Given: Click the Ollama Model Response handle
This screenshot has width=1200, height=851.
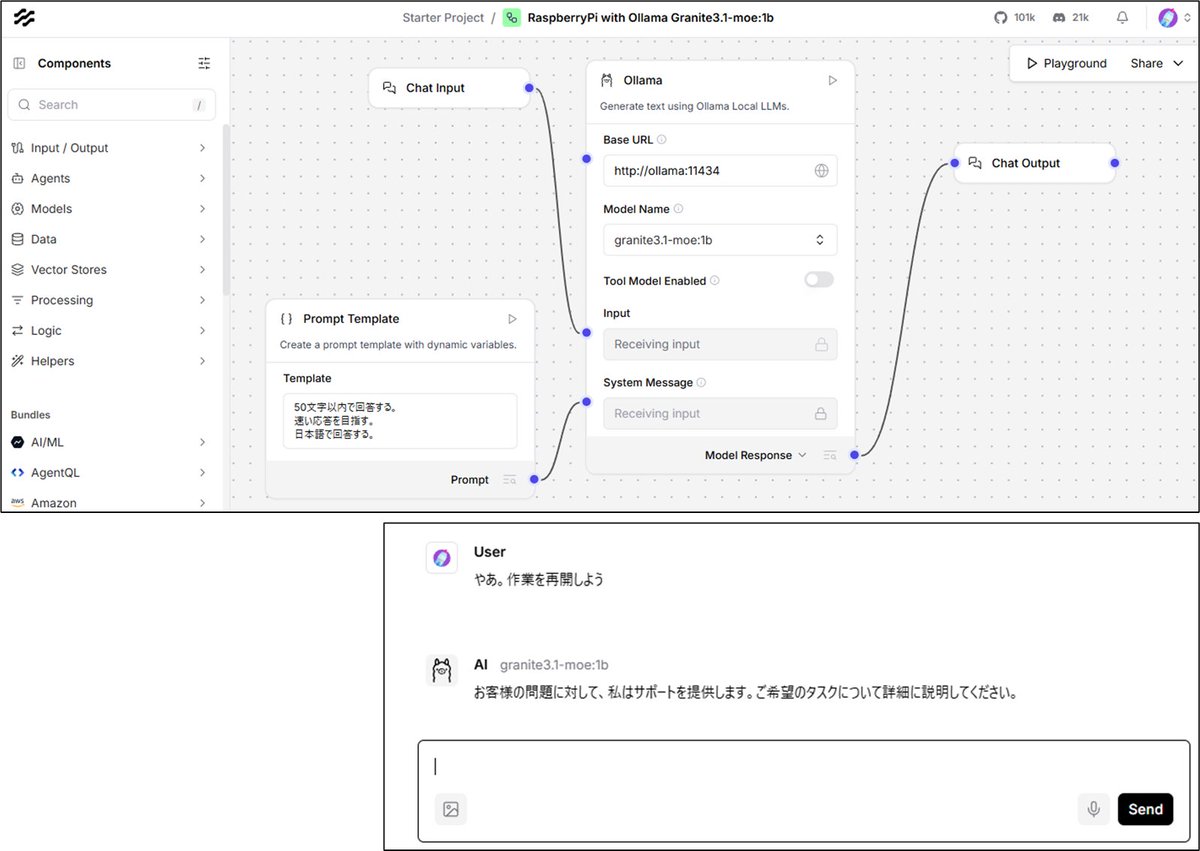Looking at the screenshot, I should tap(854, 455).
